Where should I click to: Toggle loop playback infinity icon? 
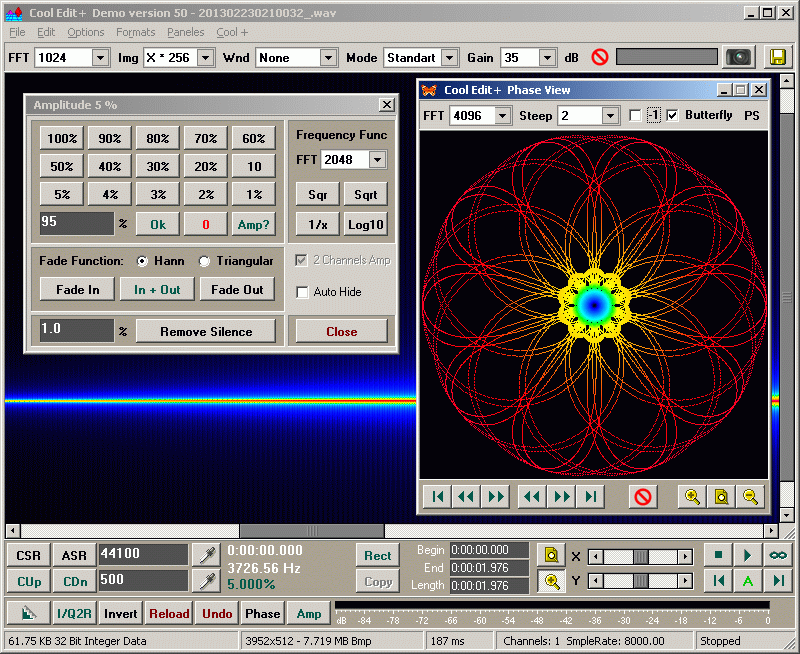[778, 555]
